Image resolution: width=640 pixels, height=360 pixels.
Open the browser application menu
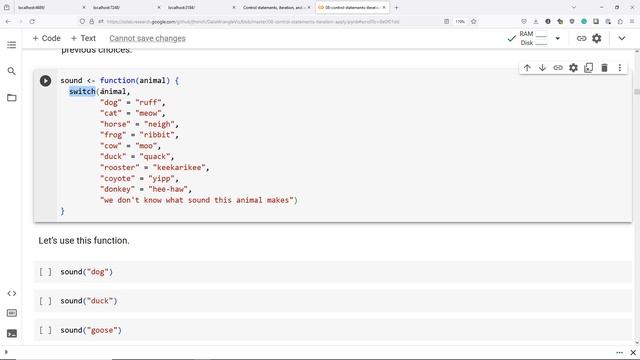tap(632, 21)
